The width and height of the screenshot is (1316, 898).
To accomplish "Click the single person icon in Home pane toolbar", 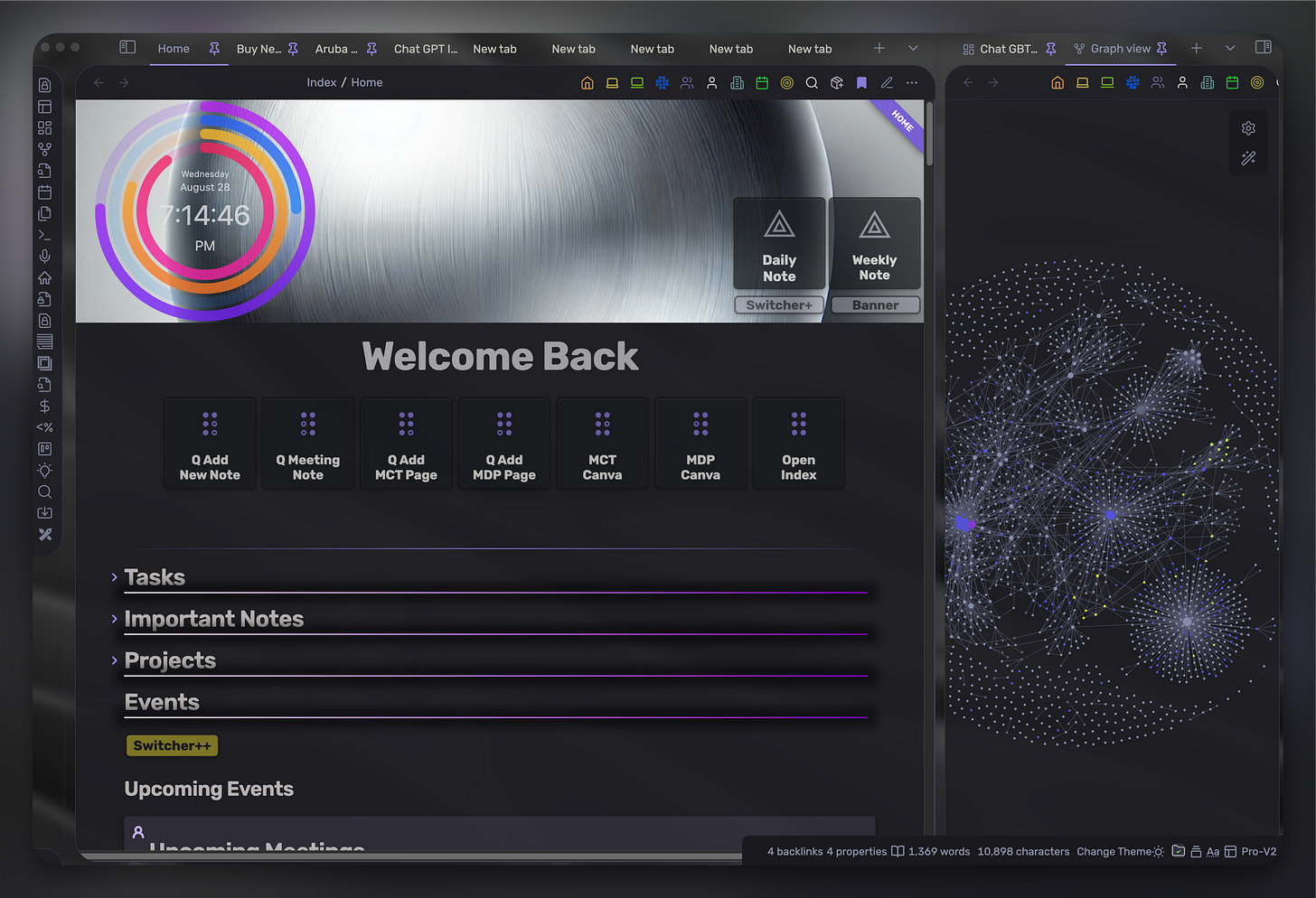I will point(712,83).
